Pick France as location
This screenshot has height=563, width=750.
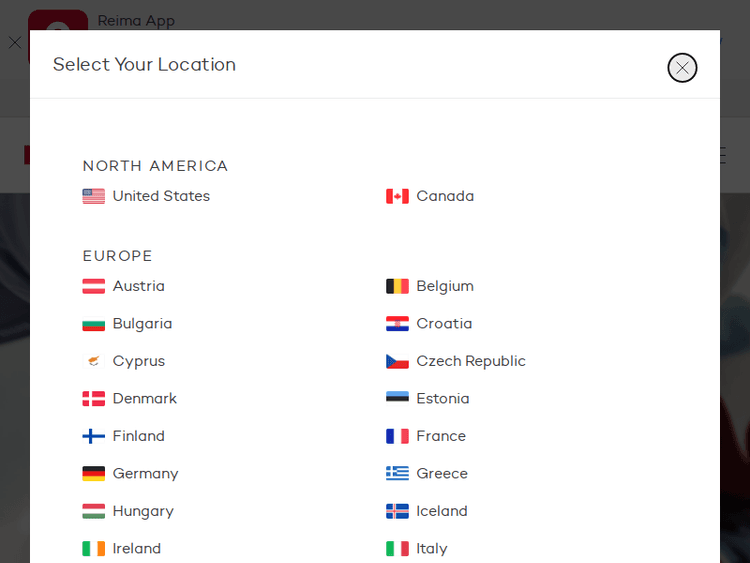(x=441, y=436)
